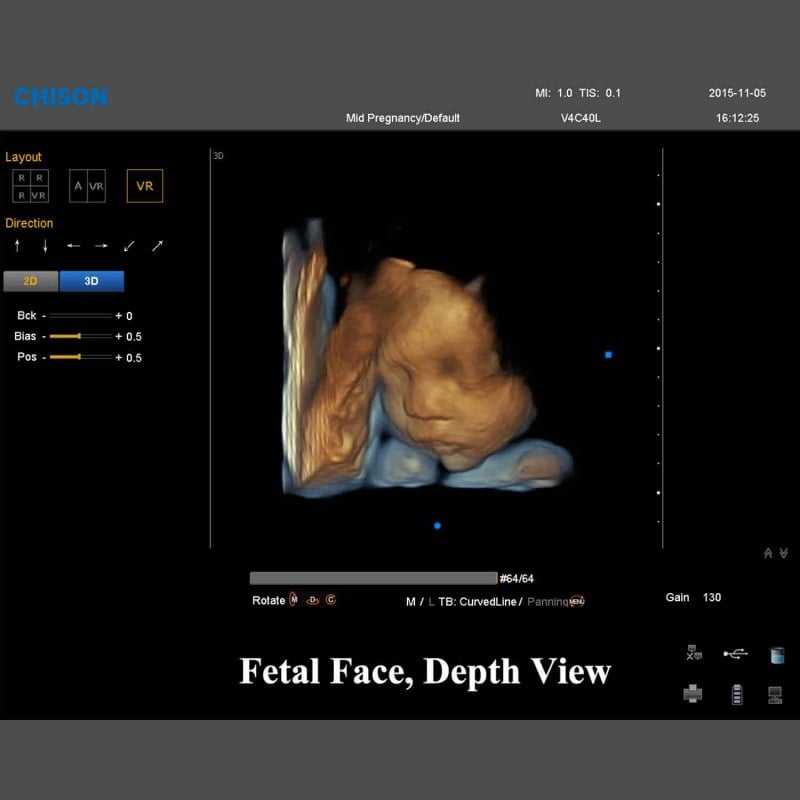The width and height of the screenshot is (800, 800).
Task: Select the full VR layout icon
Action: click(148, 186)
